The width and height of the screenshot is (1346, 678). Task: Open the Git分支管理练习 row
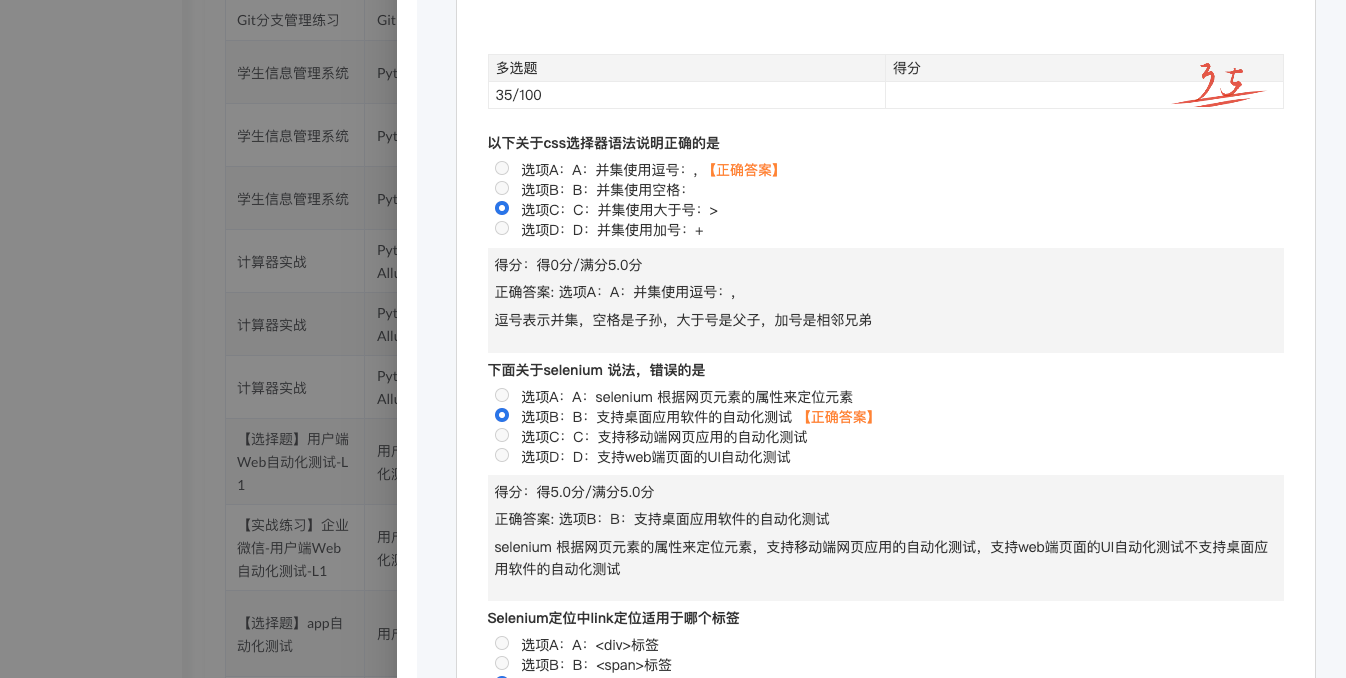[x=288, y=20]
